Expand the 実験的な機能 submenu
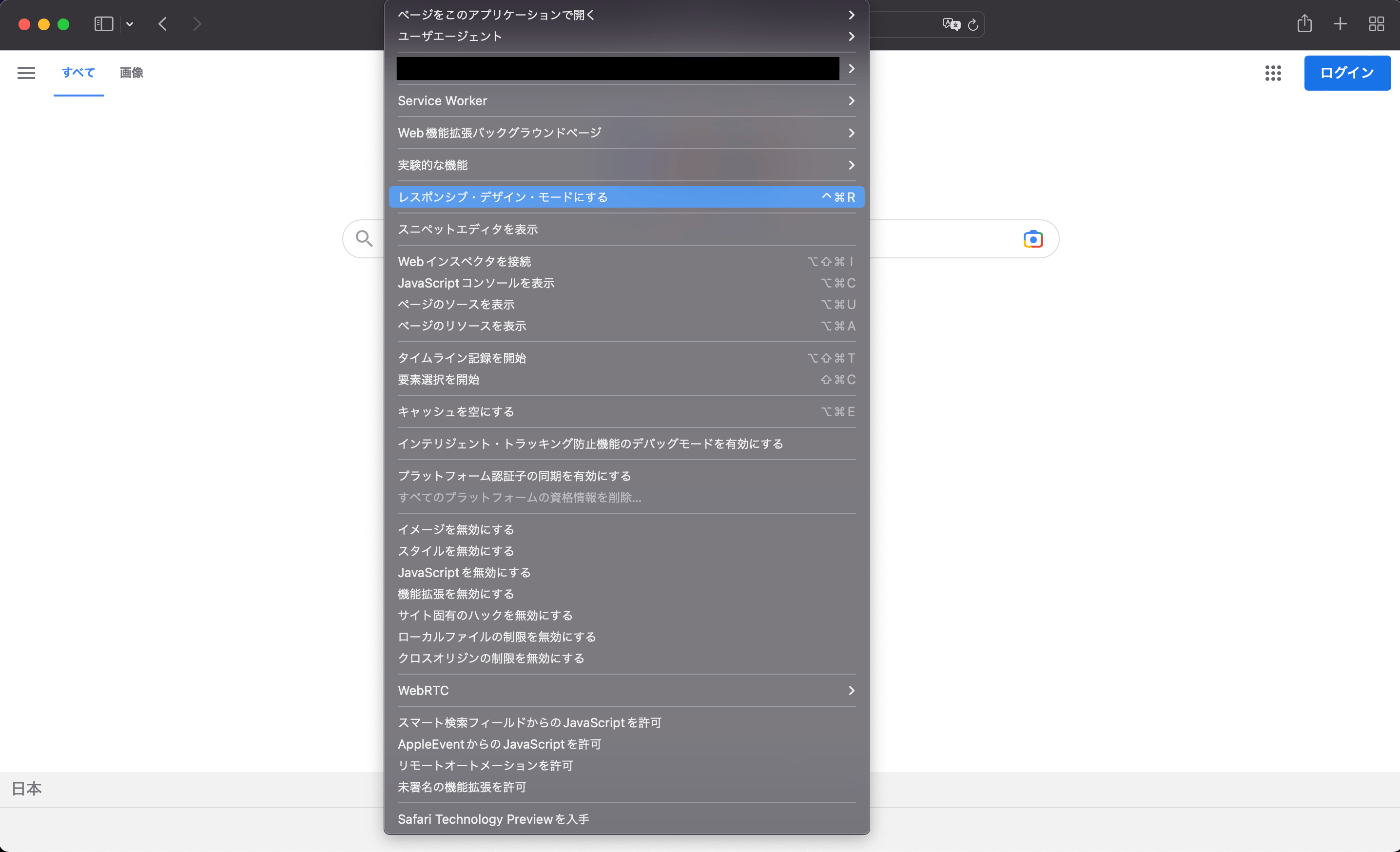The height and width of the screenshot is (852, 1400). (x=627, y=165)
